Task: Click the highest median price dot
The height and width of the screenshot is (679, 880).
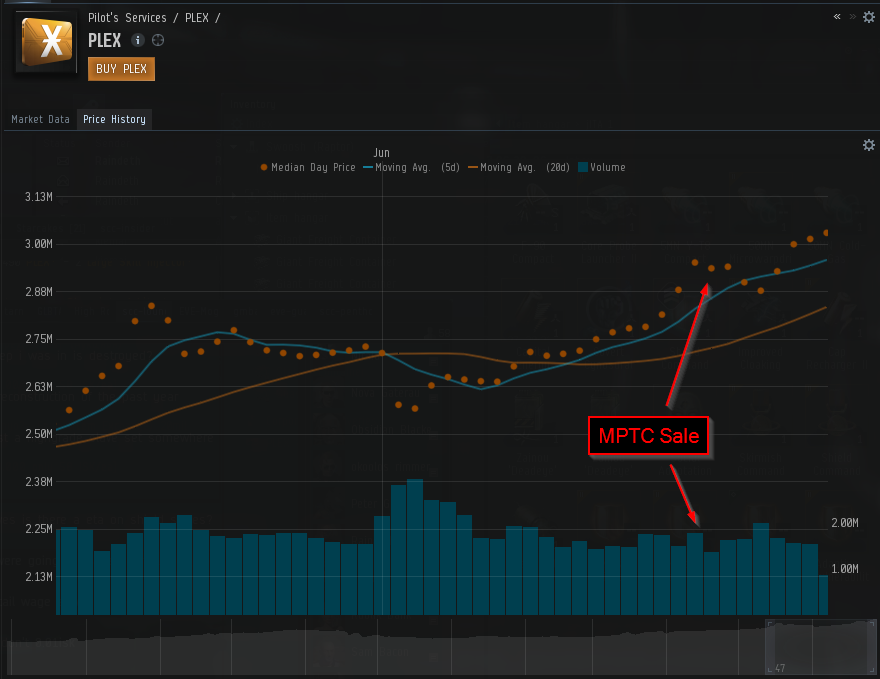Action: tap(826, 232)
